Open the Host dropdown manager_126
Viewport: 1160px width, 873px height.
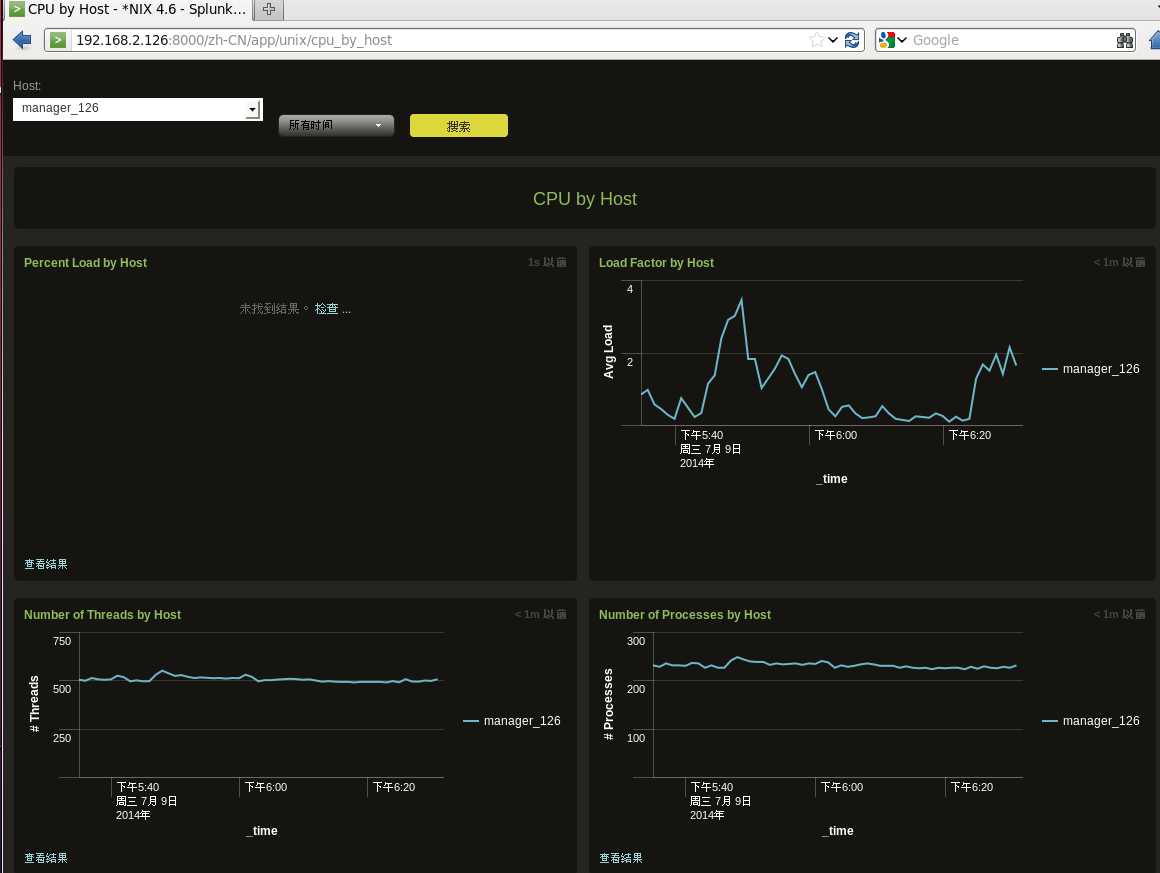[138, 109]
